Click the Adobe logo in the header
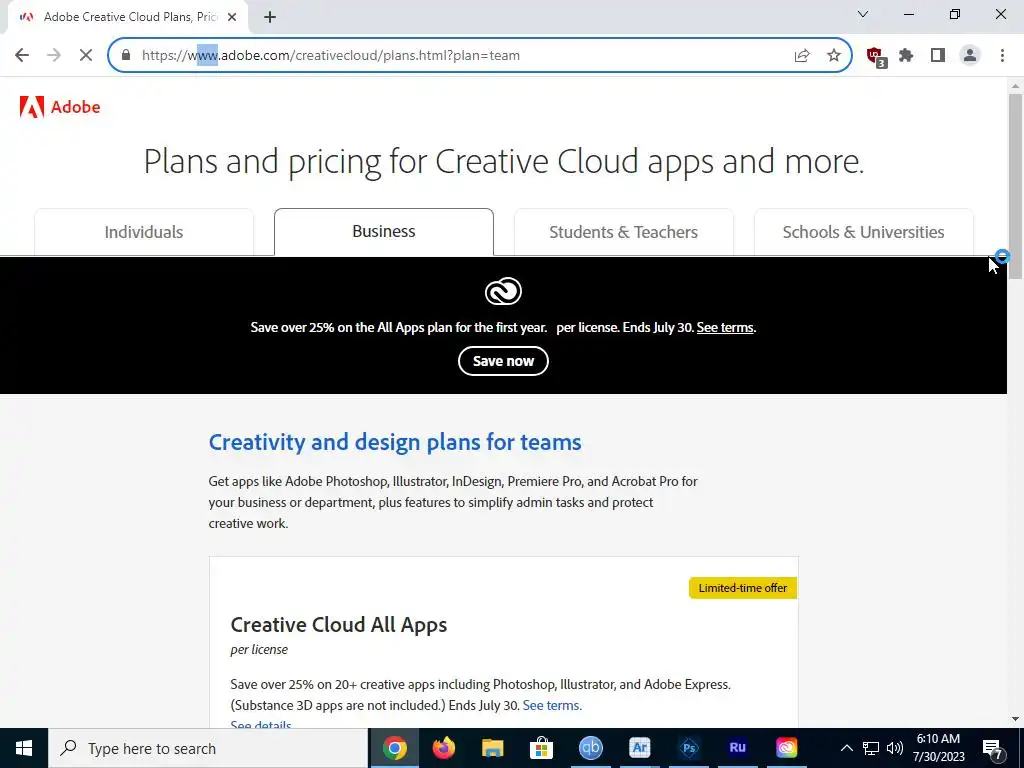Screen dimensions: 1024x768 [59, 107]
